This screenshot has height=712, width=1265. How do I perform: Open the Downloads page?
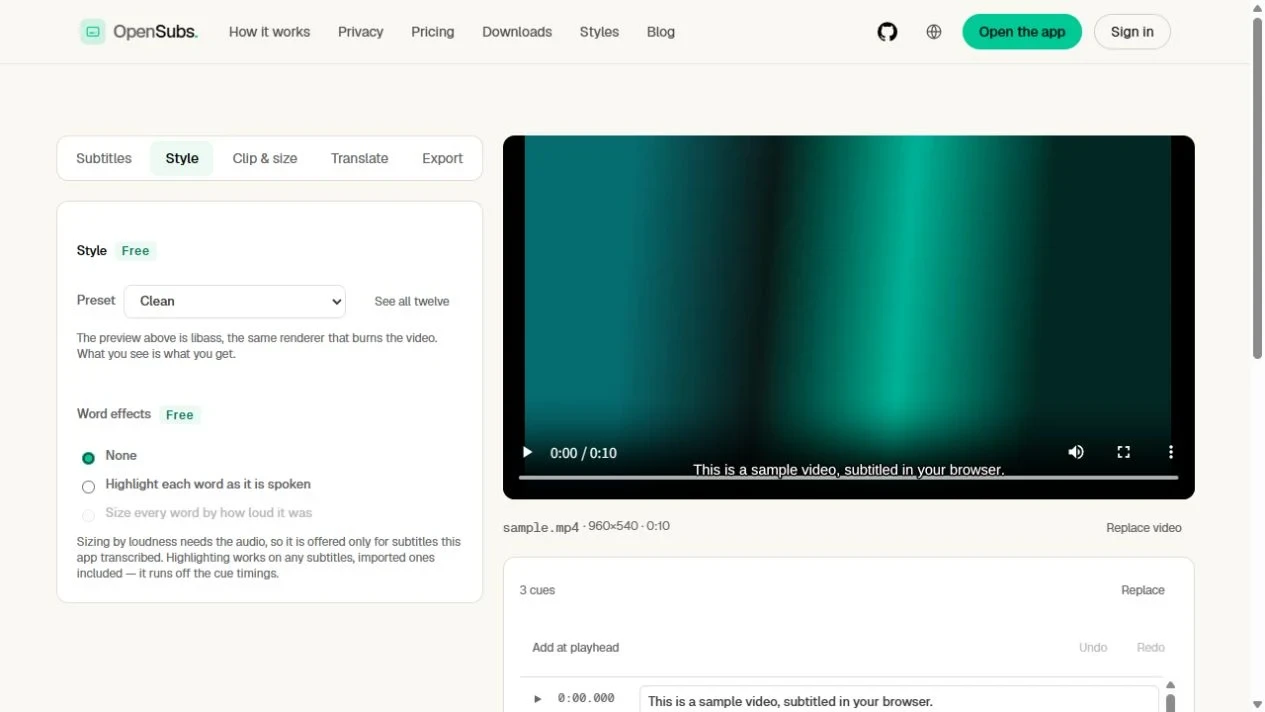click(517, 32)
